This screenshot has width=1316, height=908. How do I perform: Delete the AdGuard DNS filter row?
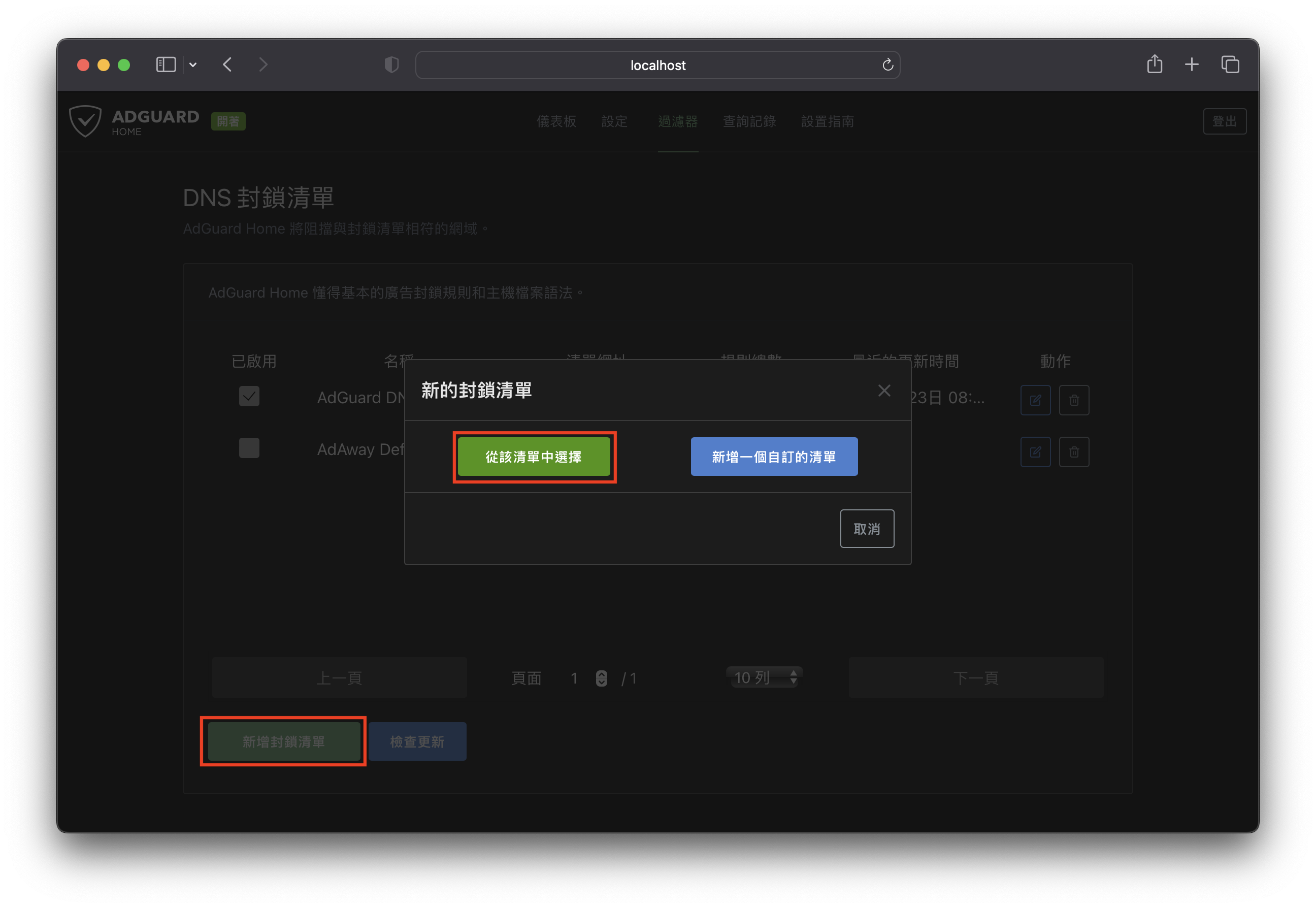(1073, 400)
